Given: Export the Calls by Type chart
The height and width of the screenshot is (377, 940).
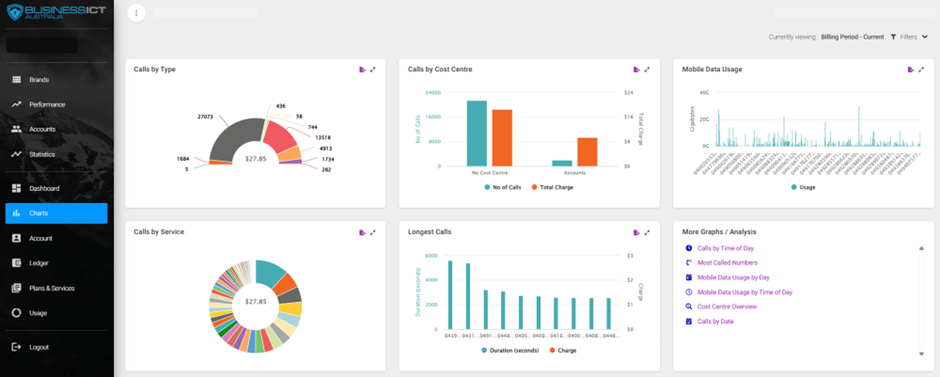Looking at the screenshot, I should tap(362, 70).
